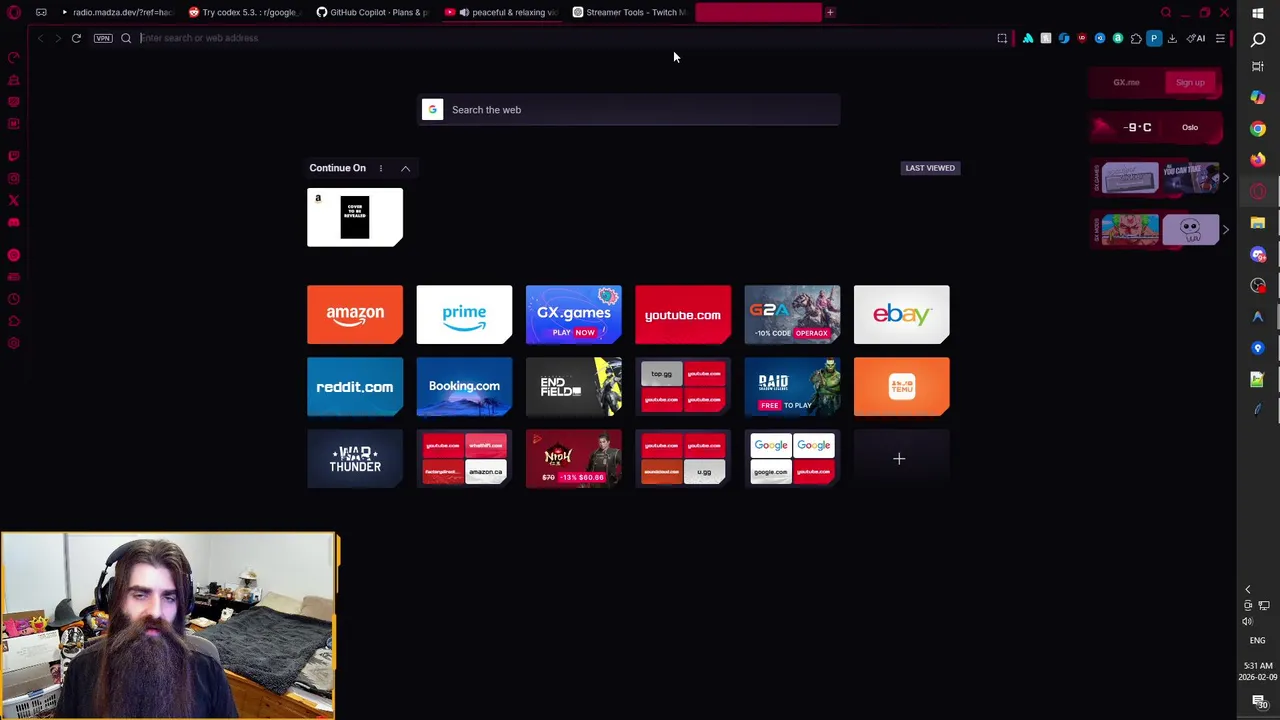Open the War Thunder speed dial tile
Screen dimensions: 1280x720
[x=355, y=458]
